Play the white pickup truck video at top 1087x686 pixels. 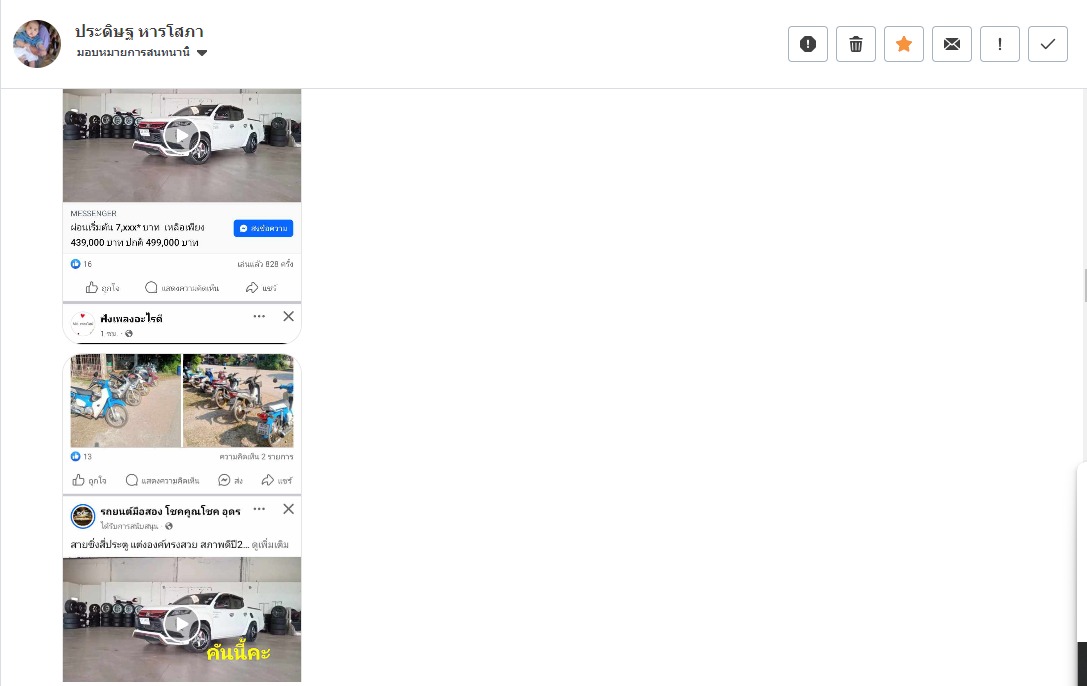point(182,136)
